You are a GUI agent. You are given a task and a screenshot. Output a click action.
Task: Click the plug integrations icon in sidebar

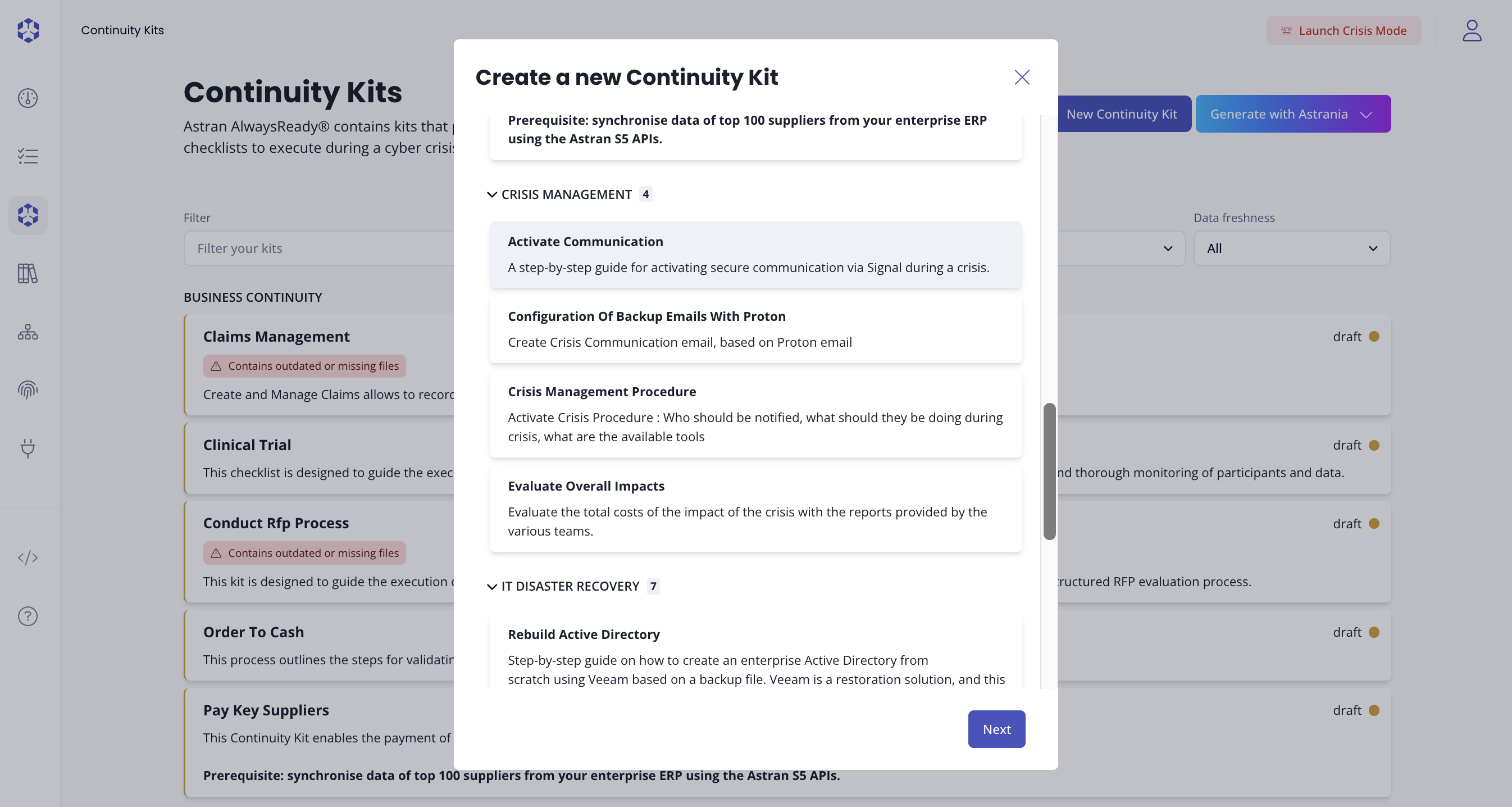(x=28, y=450)
